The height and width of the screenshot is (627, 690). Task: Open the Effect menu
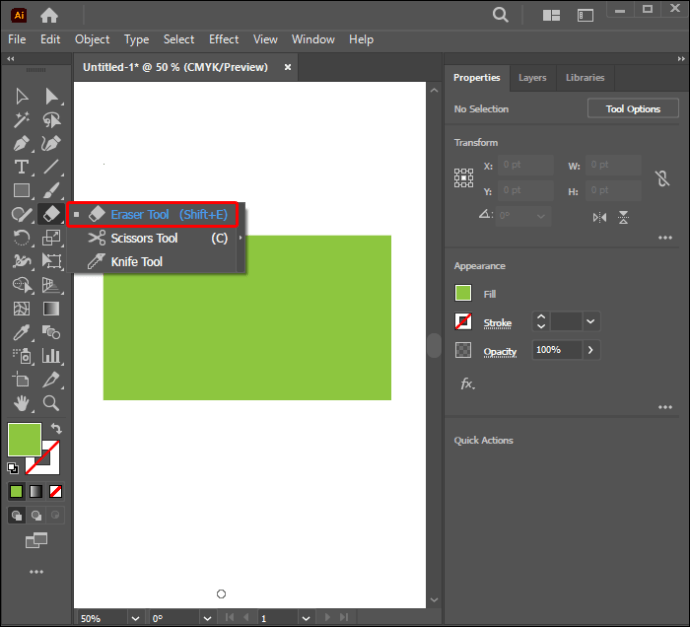(224, 40)
